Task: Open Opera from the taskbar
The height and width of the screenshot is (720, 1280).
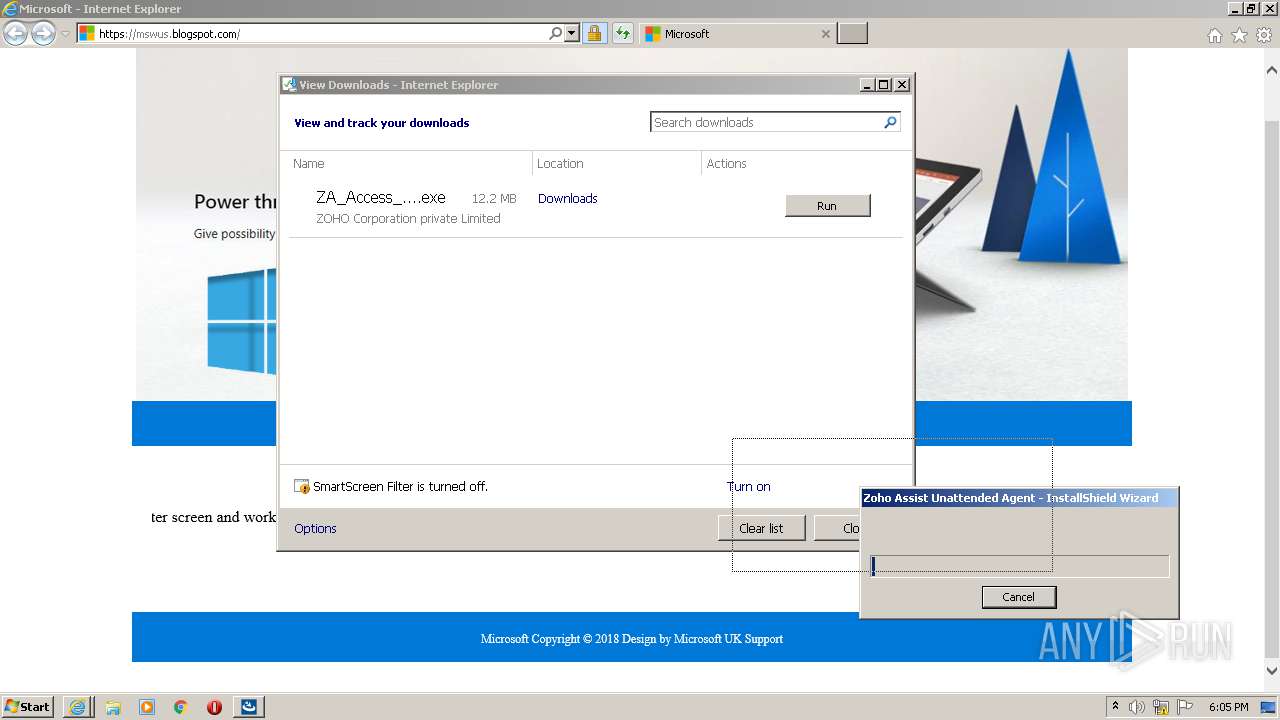Action: [x=214, y=706]
